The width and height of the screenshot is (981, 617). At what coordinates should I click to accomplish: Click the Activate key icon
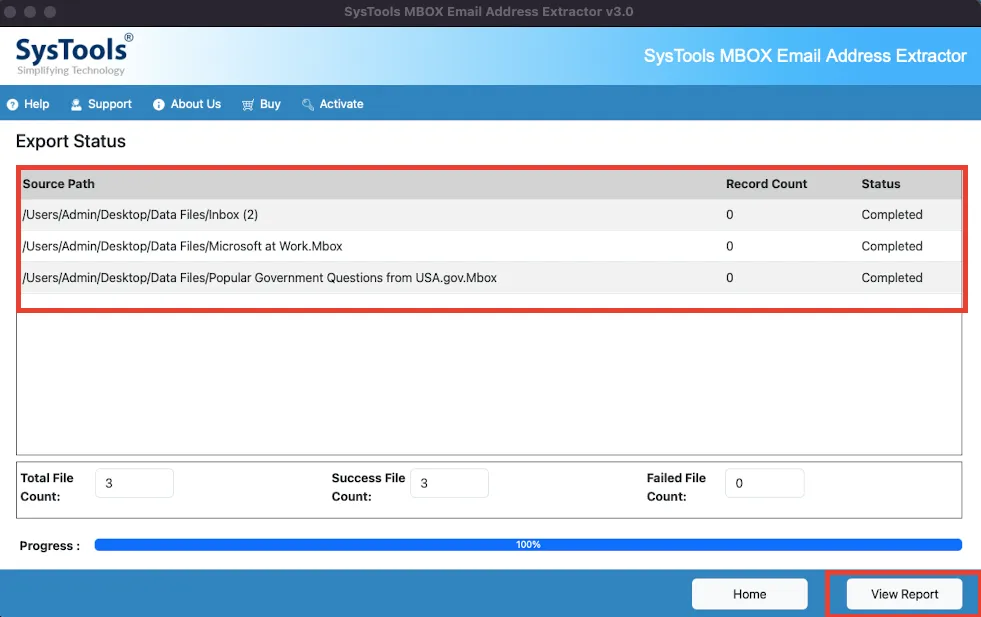[x=308, y=105]
